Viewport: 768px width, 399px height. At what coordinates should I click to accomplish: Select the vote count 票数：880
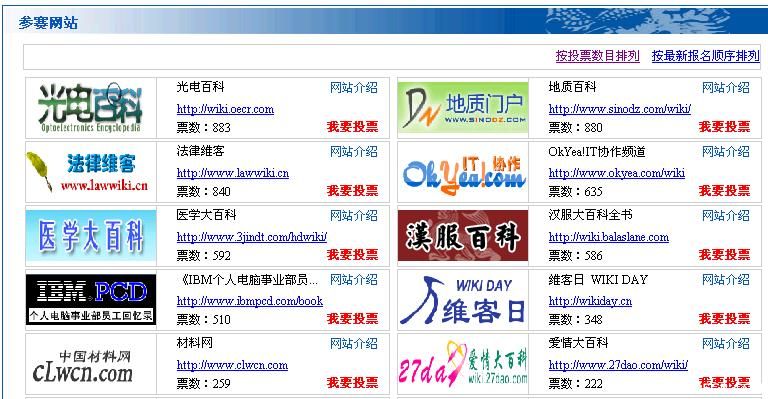click(x=576, y=128)
